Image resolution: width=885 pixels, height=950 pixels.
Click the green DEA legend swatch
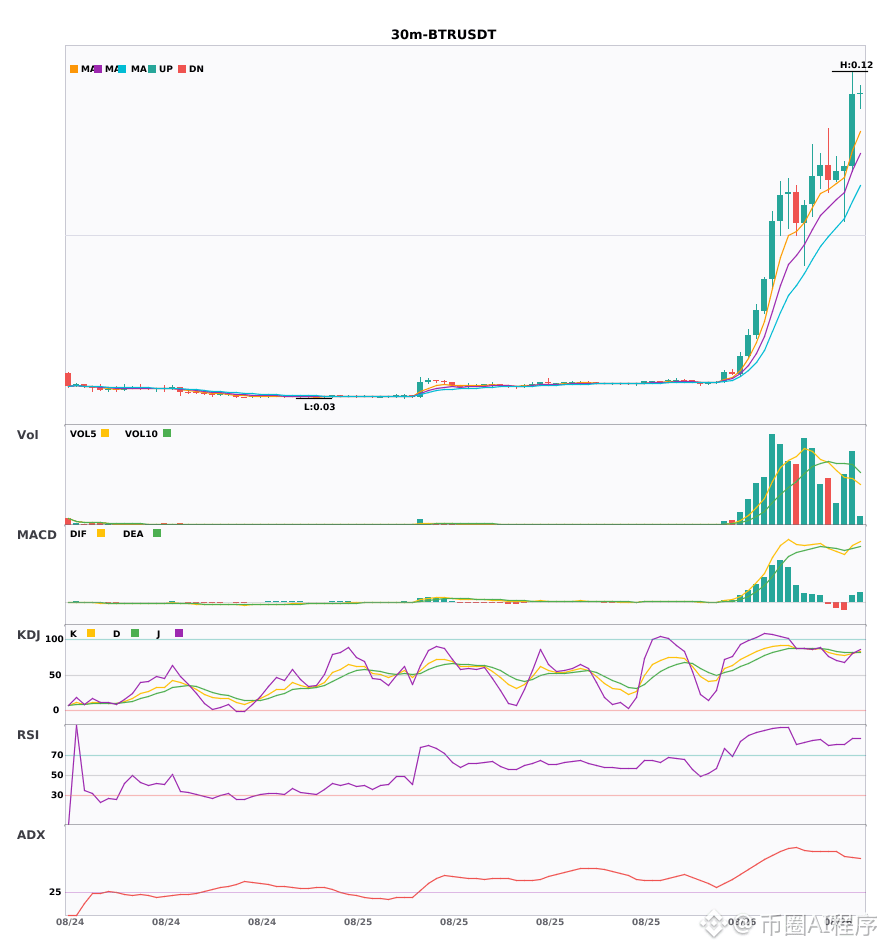point(157,533)
